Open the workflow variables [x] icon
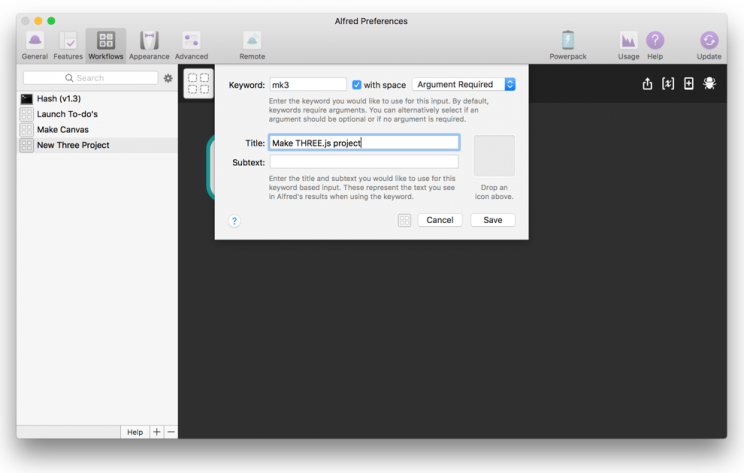The height and width of the screenshot is (473, 744). pos(668,84)
